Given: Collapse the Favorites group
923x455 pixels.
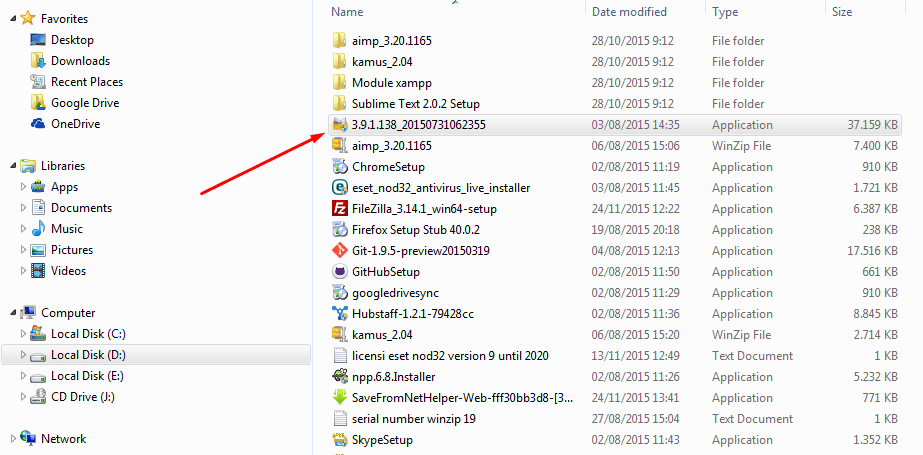Looking at the screenshot, I should click(13, 19).
